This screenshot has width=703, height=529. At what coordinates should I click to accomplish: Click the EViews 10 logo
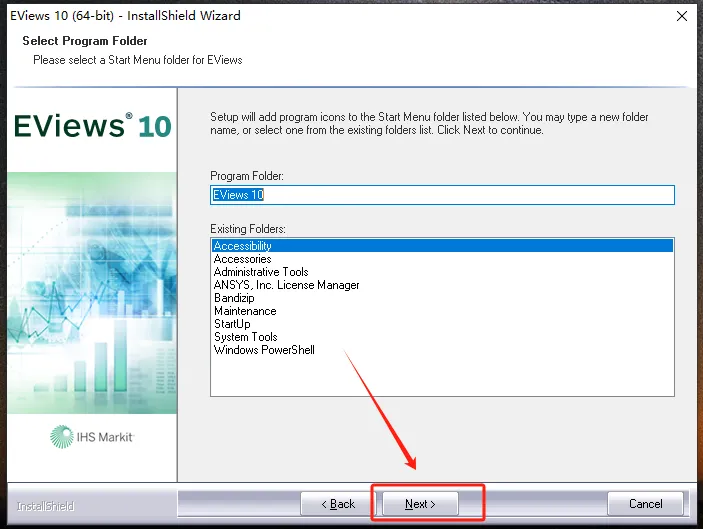point(92,126)
